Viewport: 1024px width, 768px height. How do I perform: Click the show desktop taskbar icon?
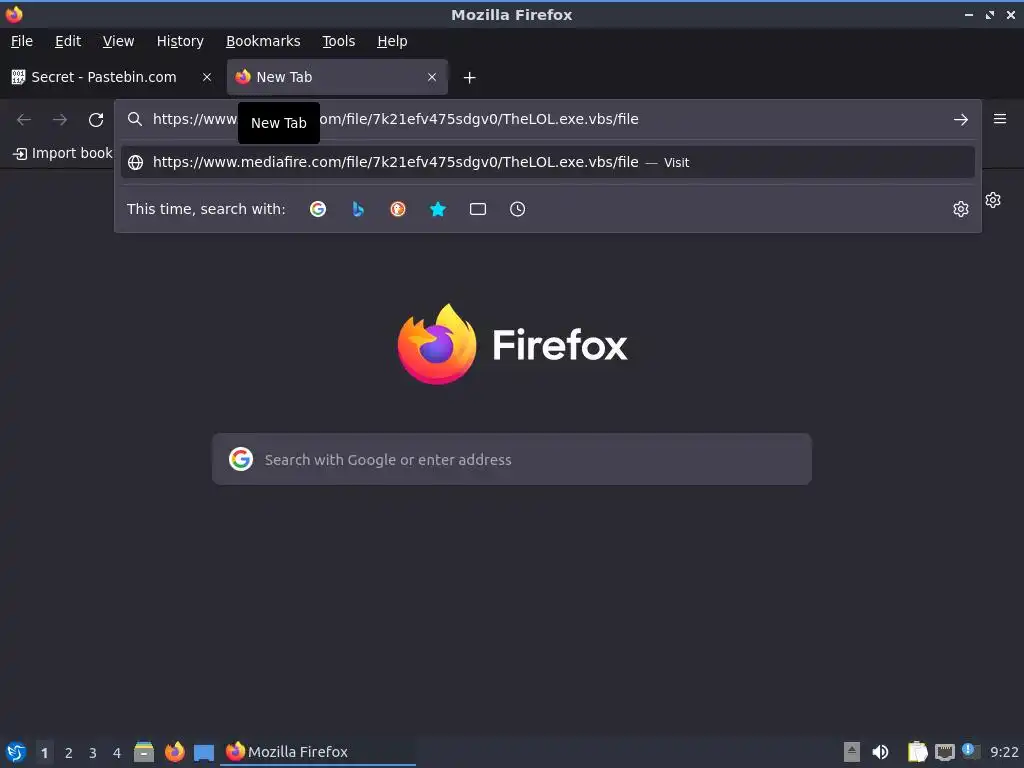tap(204, 752)
